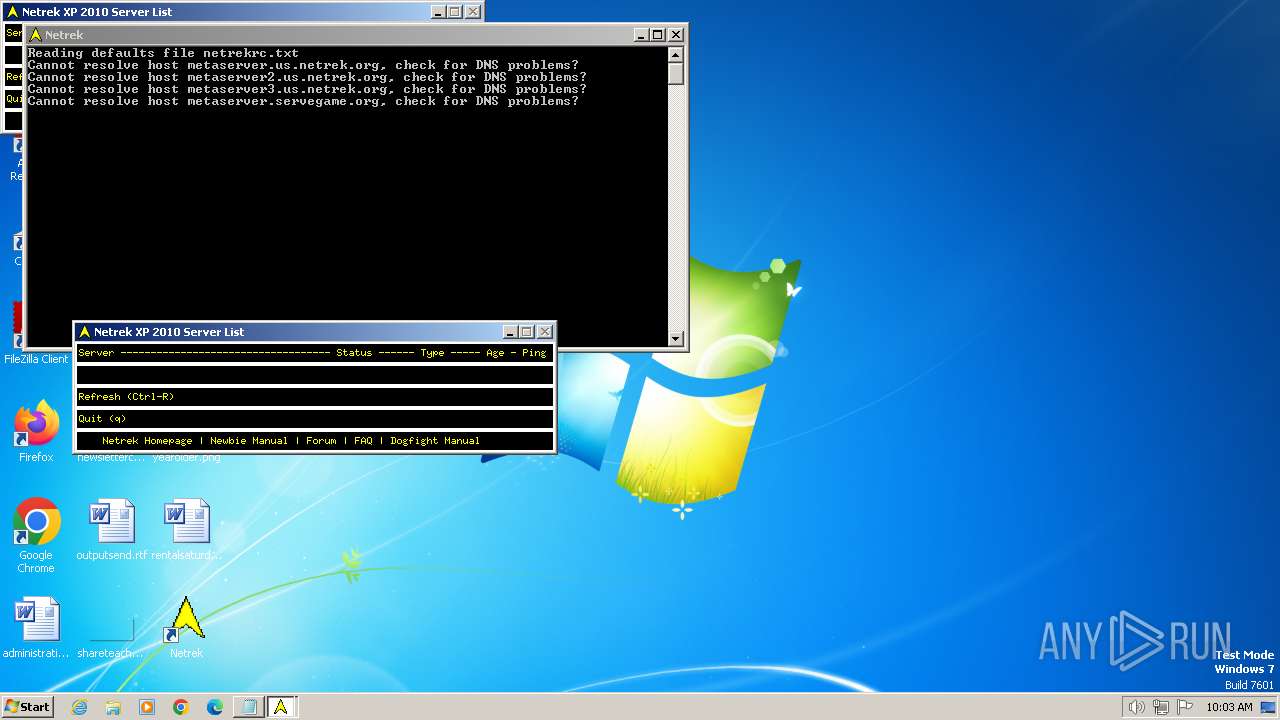Click the metaserver.servegame.org error line

(303, 101)
